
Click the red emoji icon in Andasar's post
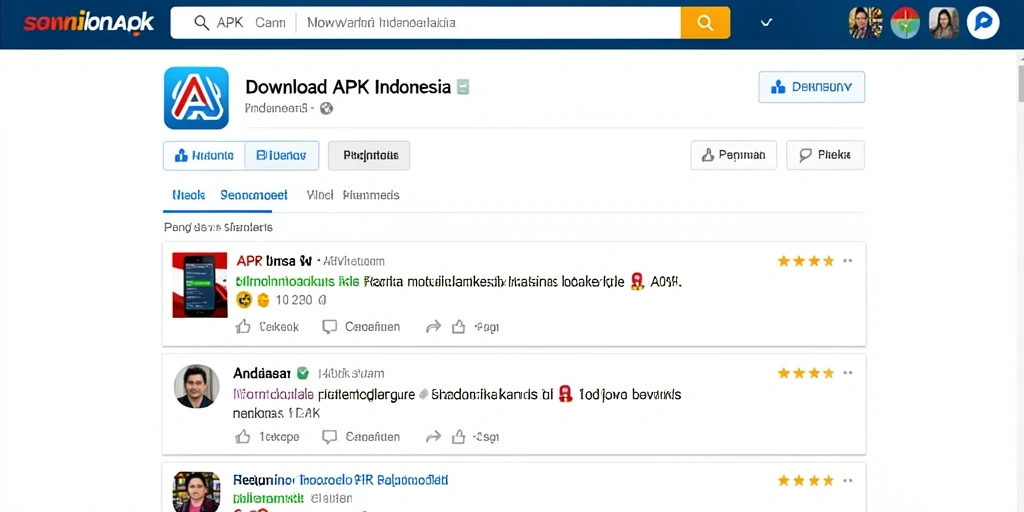(566, 394)
